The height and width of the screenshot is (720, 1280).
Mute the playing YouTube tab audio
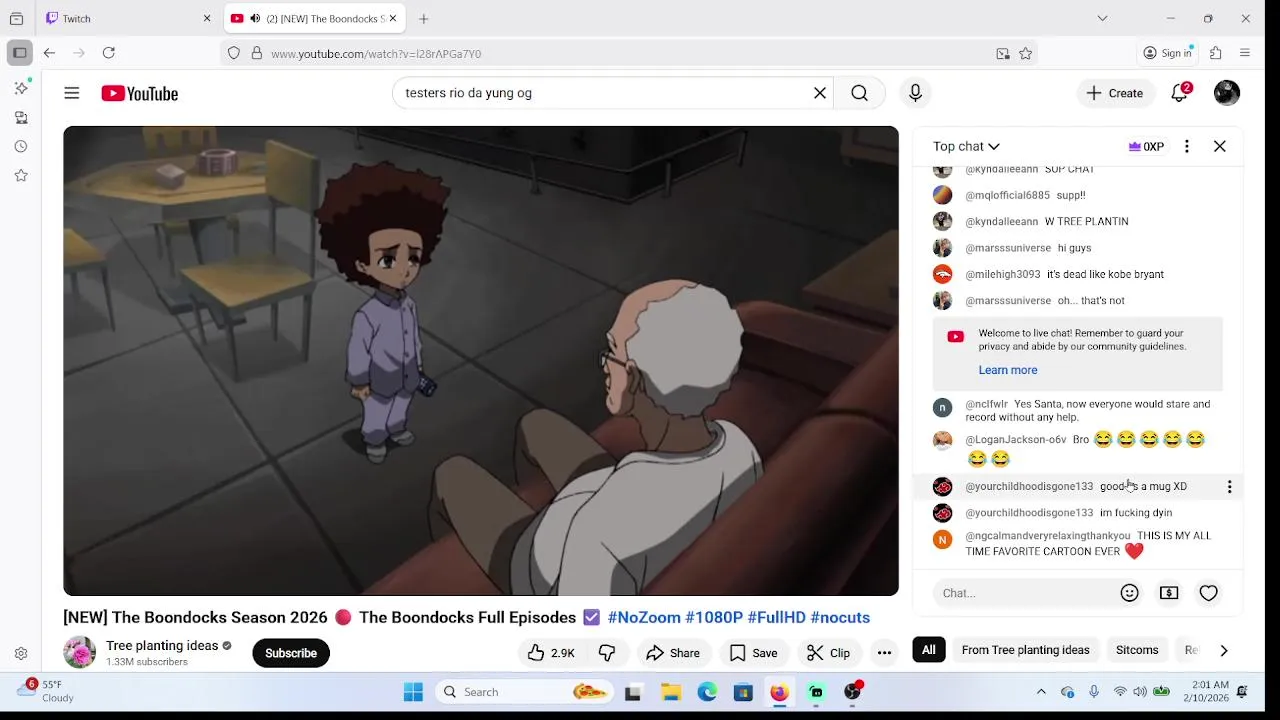pos(255,18)
